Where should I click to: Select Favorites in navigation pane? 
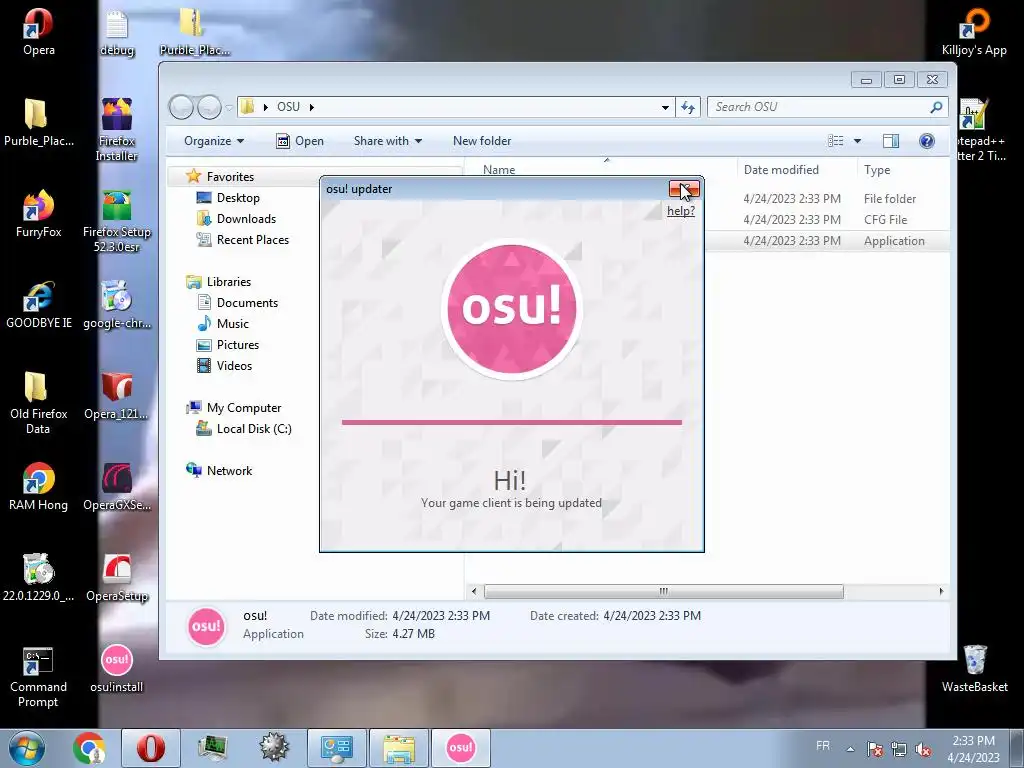[230, 177]
